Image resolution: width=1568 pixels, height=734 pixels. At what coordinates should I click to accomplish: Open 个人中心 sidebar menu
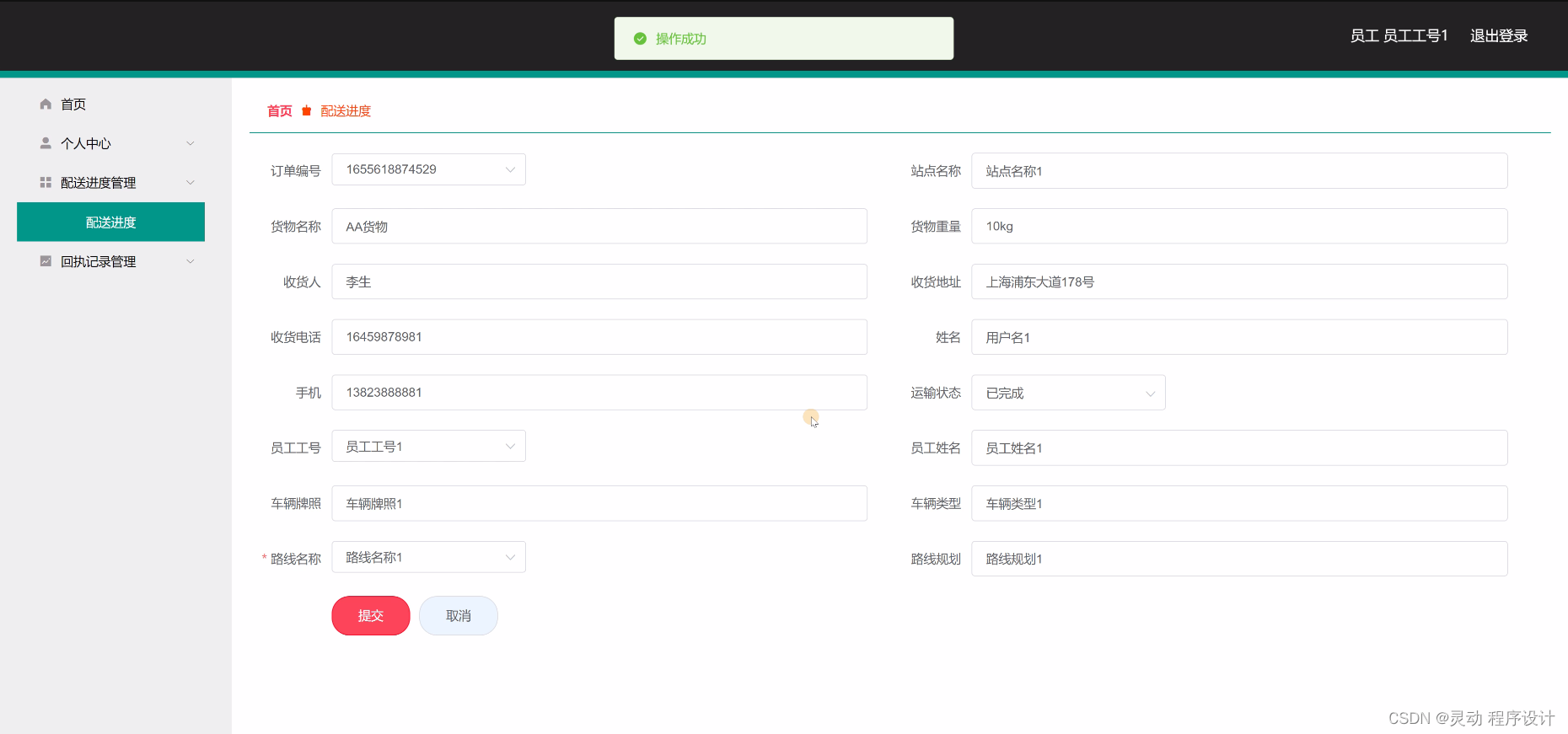coord(110,143)
